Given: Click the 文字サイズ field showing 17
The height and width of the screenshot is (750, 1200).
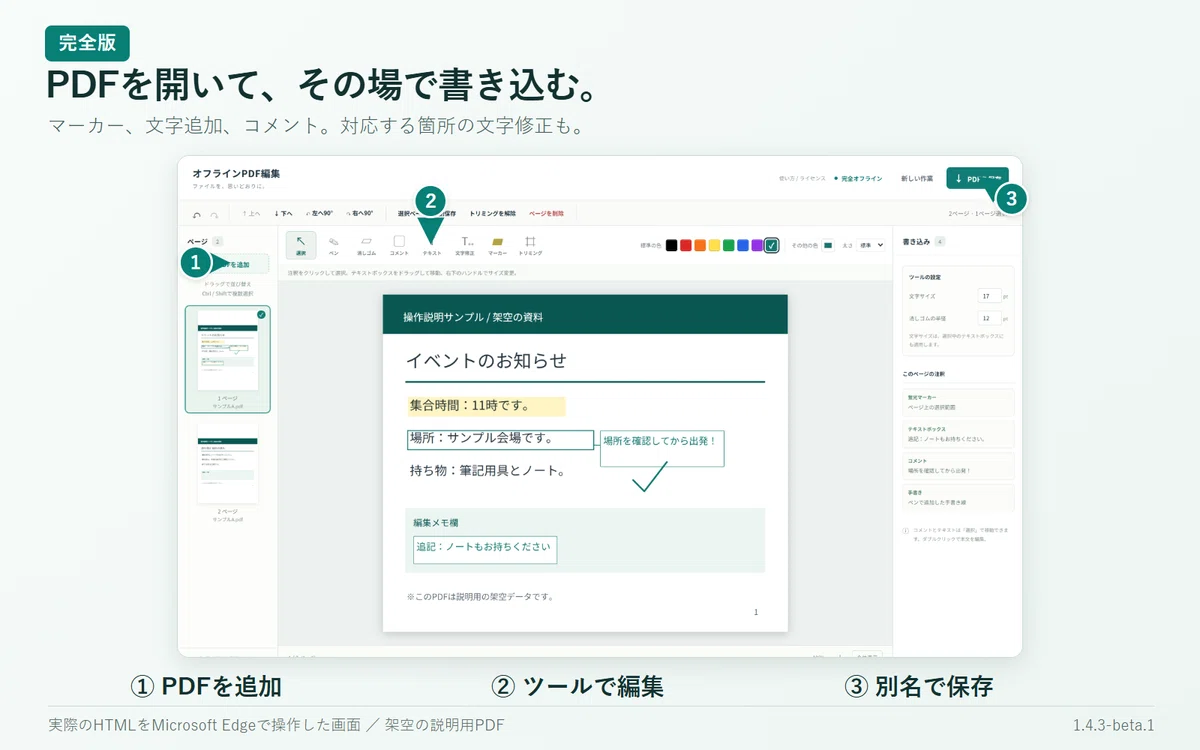Looking at the screenshot, I should (x=988, y=296).
